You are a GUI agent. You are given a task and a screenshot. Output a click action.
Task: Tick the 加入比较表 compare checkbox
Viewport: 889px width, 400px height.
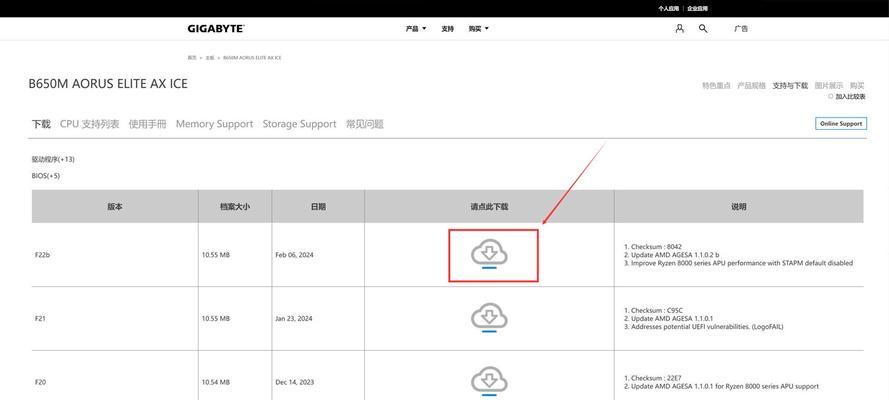pos(831,97)
